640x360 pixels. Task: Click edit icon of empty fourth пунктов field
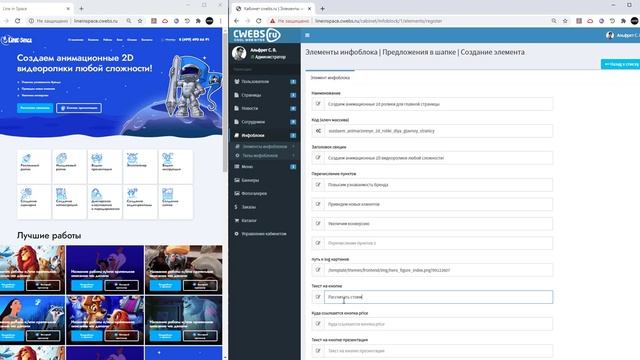(318, 243)
